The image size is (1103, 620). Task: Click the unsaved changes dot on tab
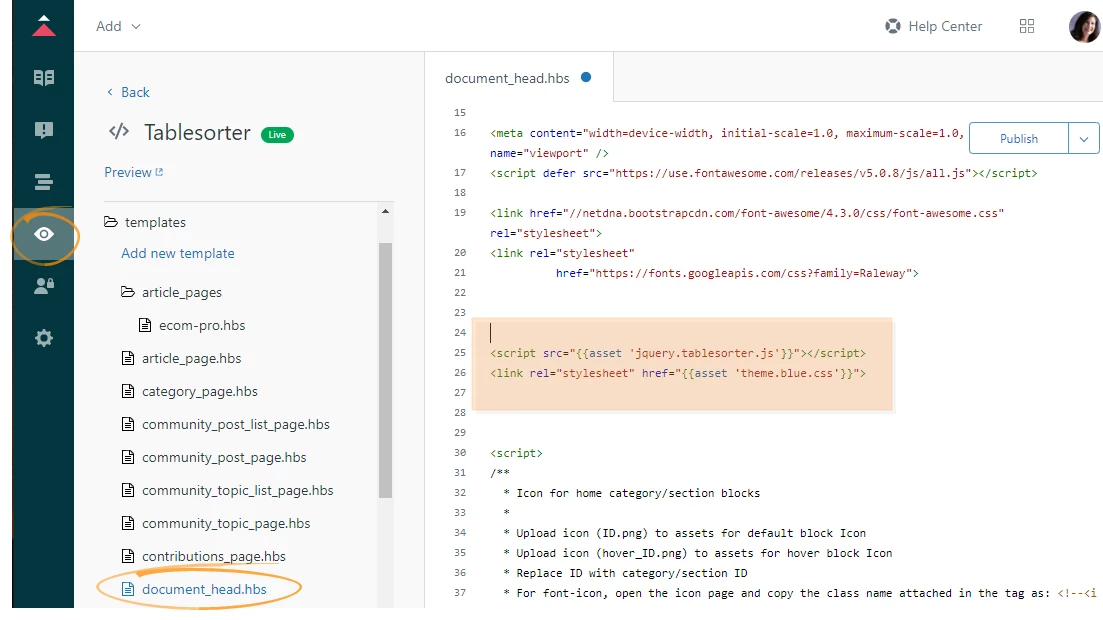tap(585, 77)
